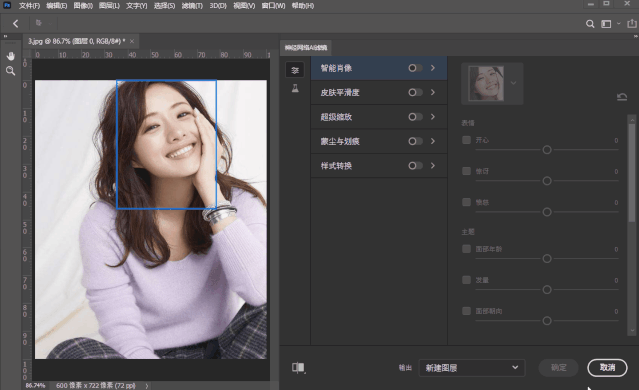Screen dimensions: 639x390
Task: Turn on the 皮肤平滑度 toggle
Action: 415,93
